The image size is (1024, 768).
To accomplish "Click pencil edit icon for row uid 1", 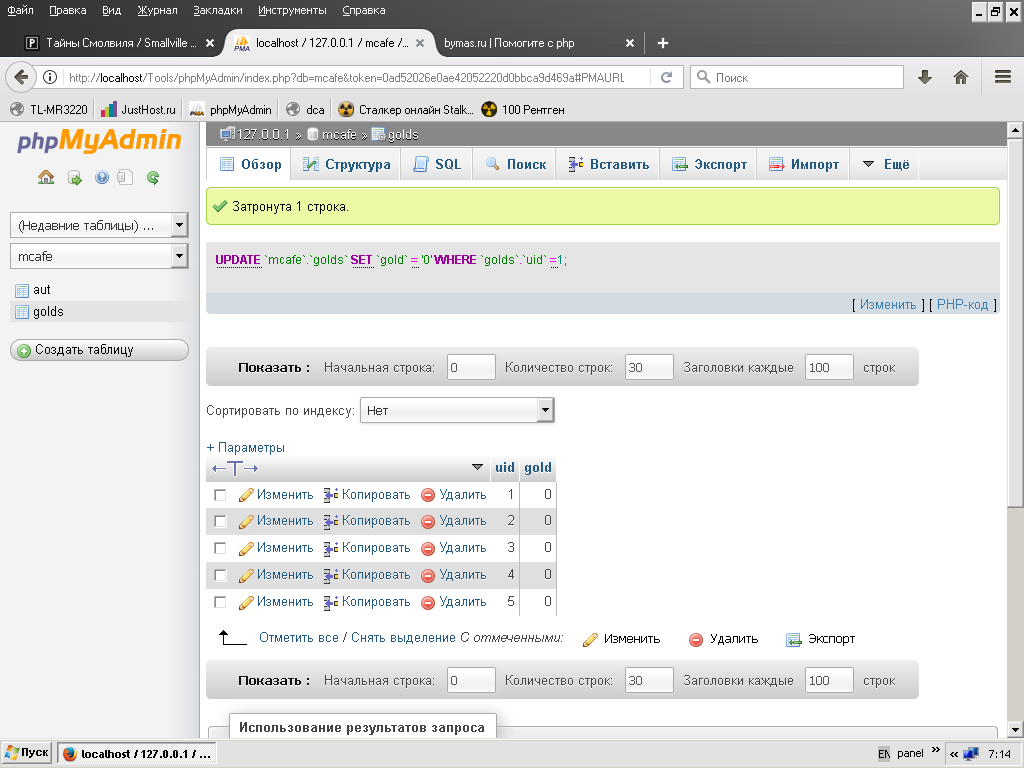I will click(x=246, y=495).
